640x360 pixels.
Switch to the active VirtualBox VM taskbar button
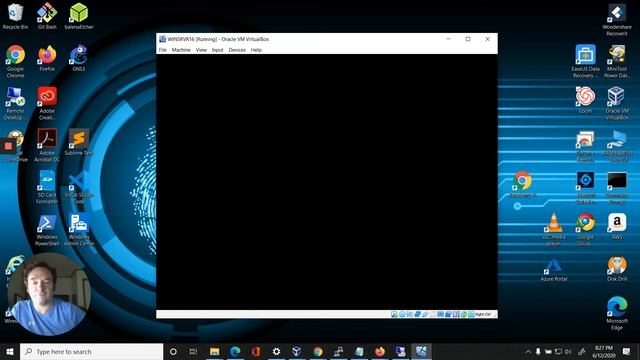(x=421, y=351)
